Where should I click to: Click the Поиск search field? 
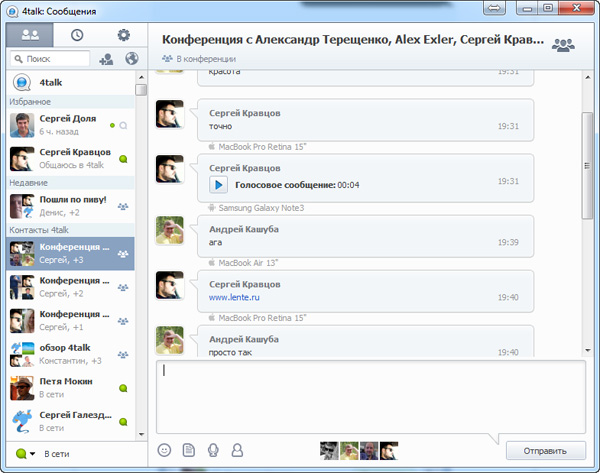55,60
